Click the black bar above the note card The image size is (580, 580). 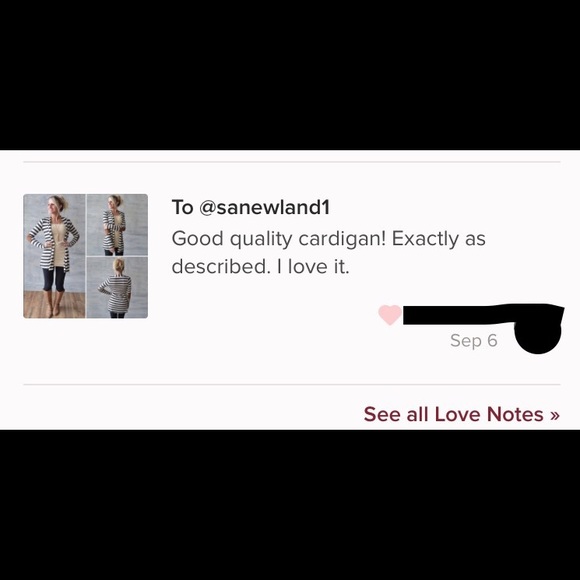click(290, 75)
